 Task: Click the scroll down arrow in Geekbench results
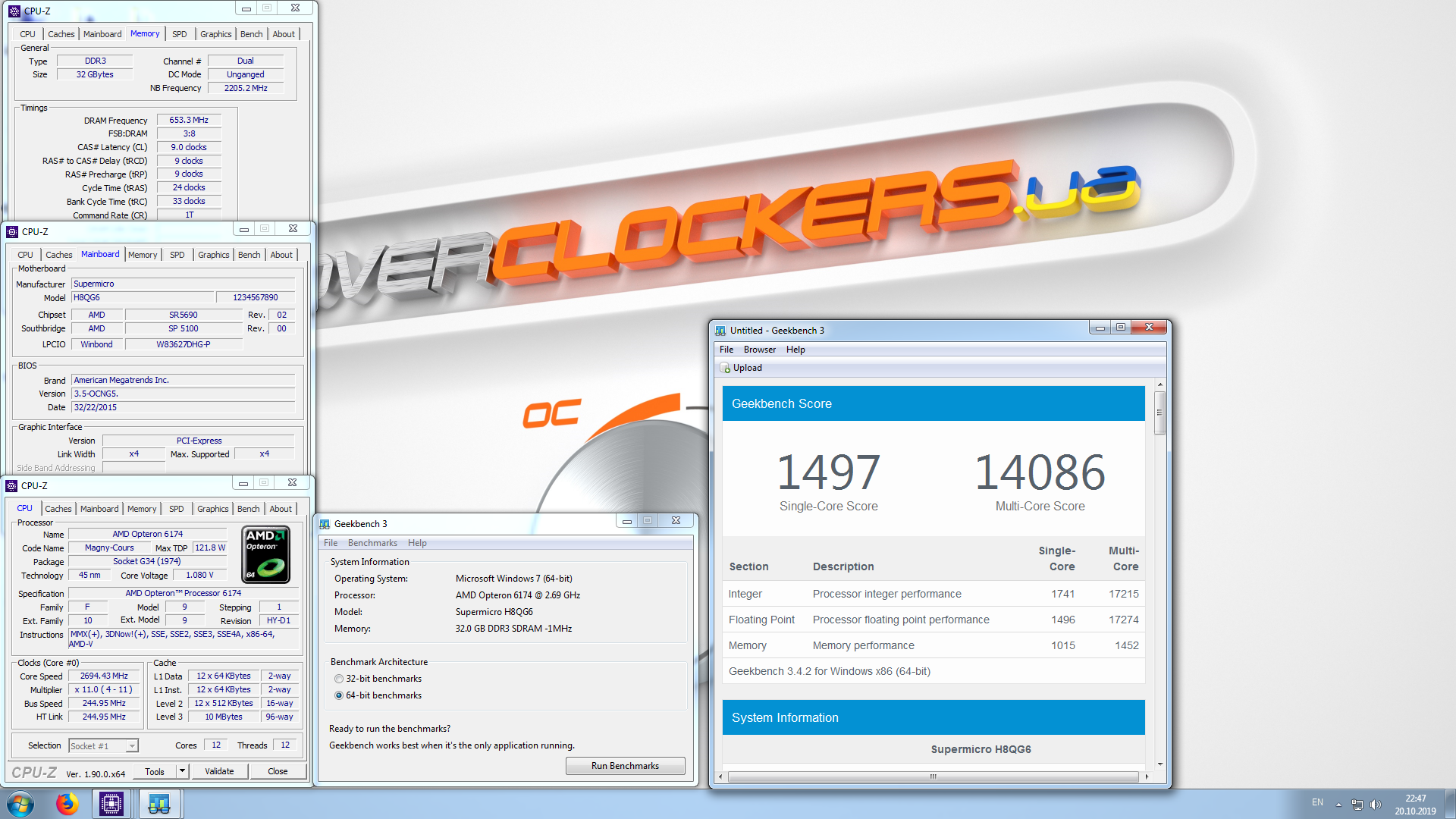(x=1159, y=764)
